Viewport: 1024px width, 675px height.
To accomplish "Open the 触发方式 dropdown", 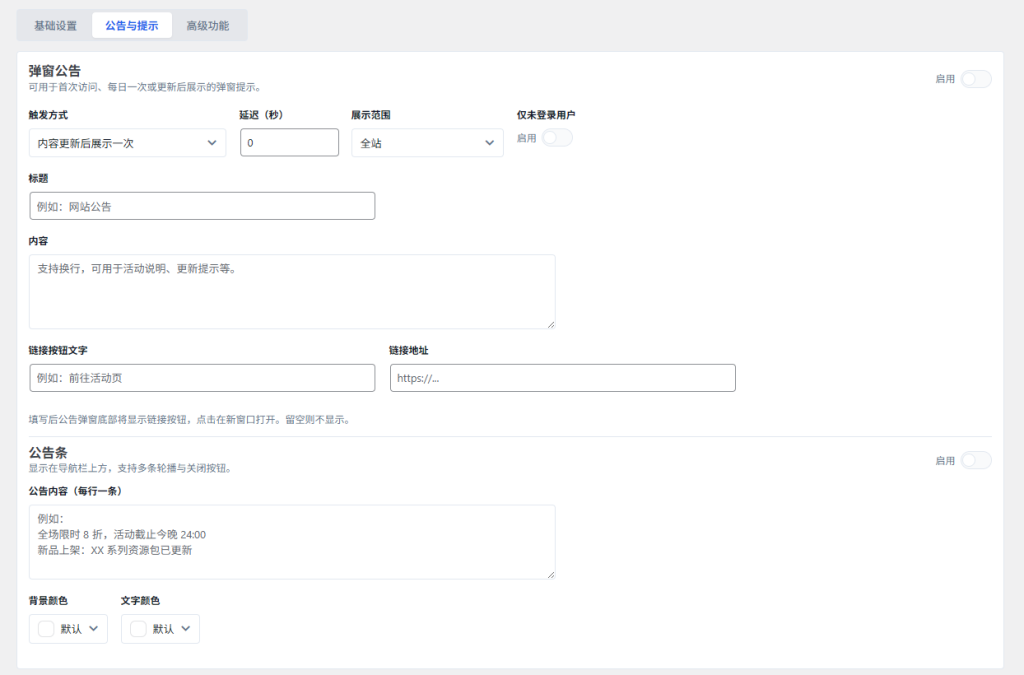I will [127, 143].
